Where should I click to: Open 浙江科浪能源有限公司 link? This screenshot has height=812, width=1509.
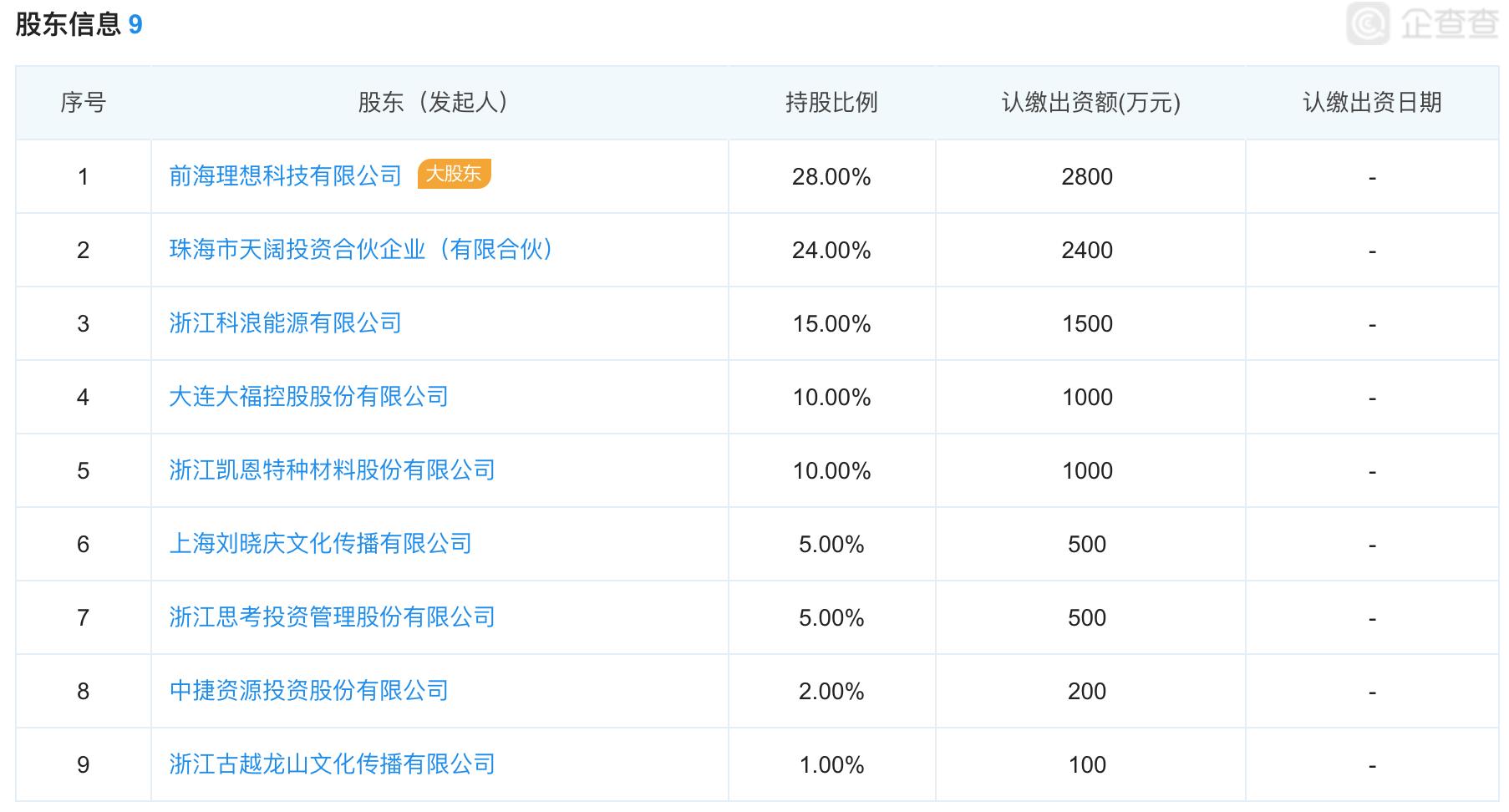(287, 323)
